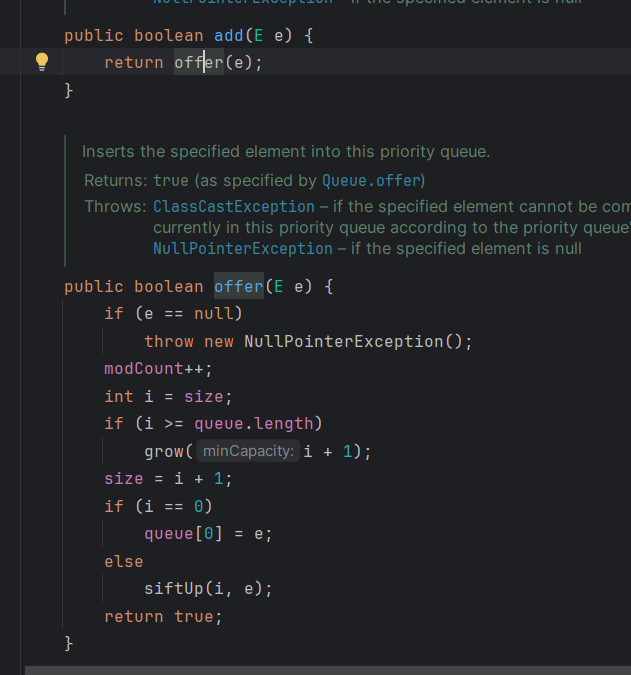The image size is (631, 675).
Task: Click the return true statement
Action: (162, 617)
